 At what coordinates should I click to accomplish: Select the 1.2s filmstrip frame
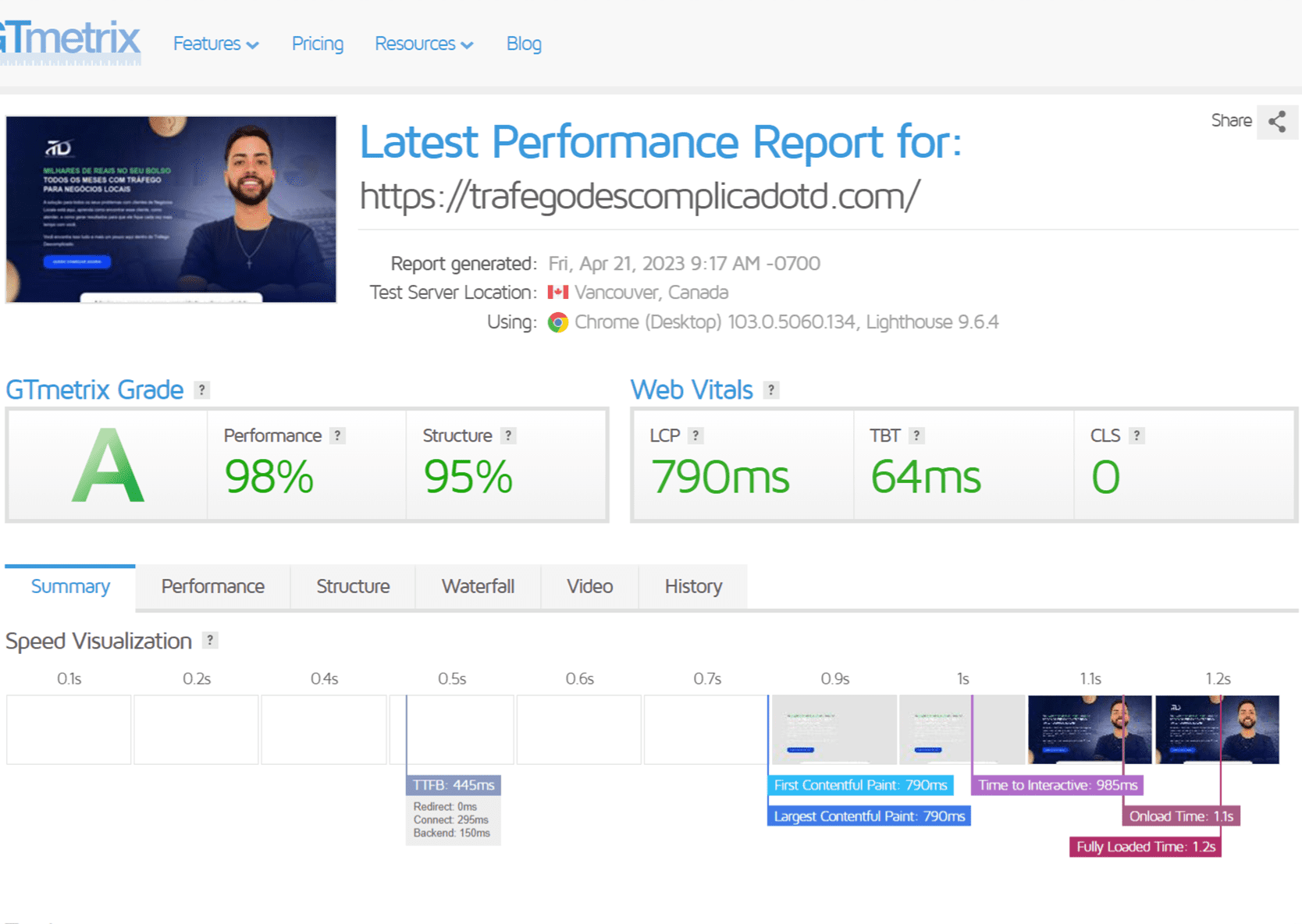point(1217,730)
